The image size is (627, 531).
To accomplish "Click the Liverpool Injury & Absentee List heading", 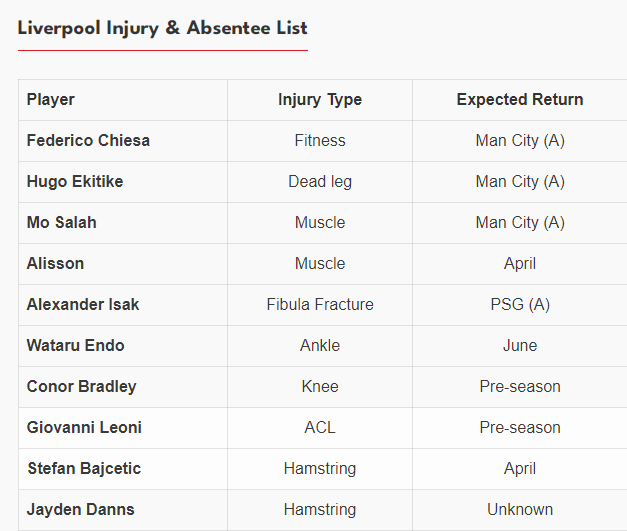I will pos(162,28).
